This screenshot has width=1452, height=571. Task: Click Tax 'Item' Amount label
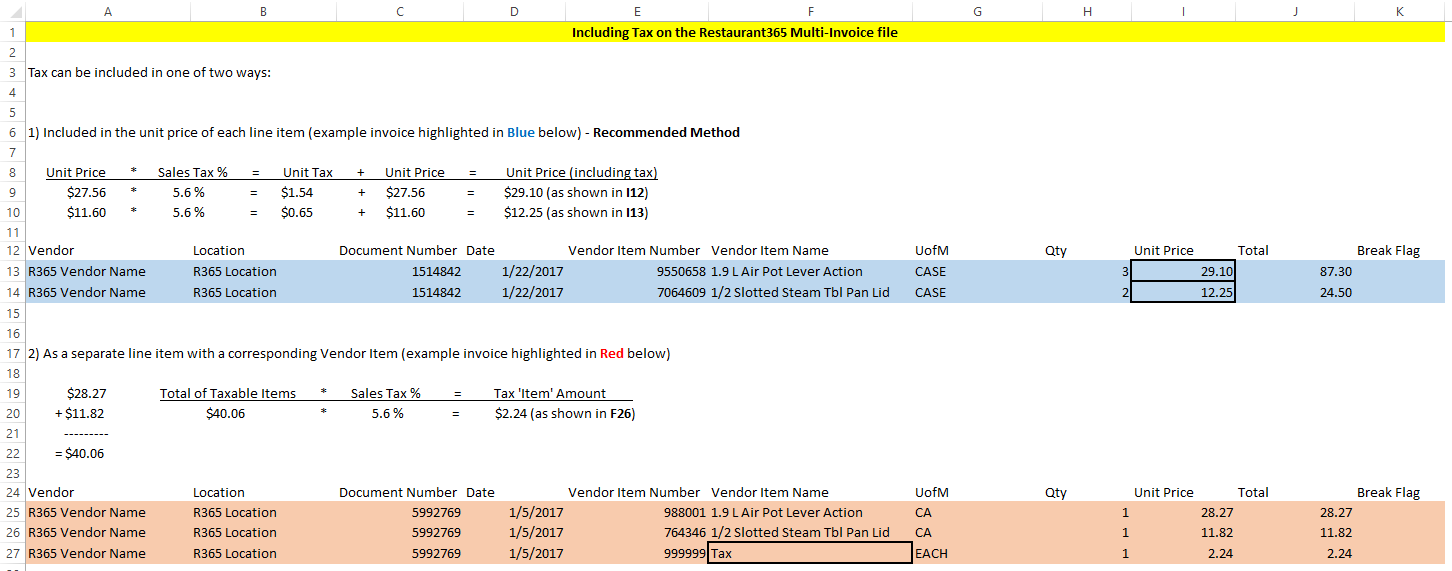click(x=550, y=393)
